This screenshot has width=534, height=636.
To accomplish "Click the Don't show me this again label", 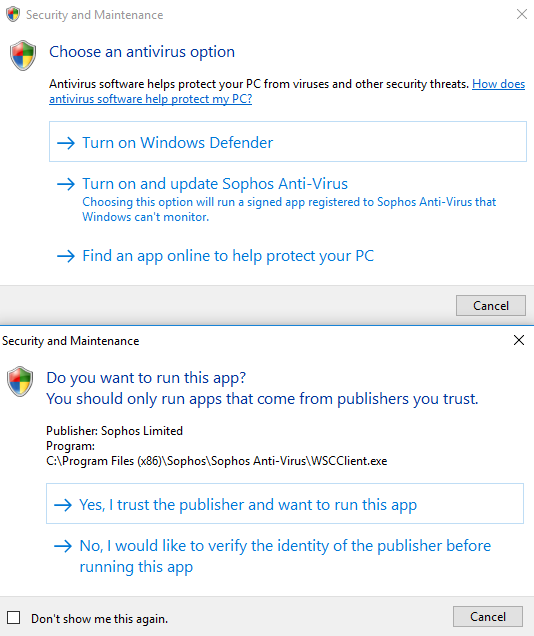I will click(99, 619).
